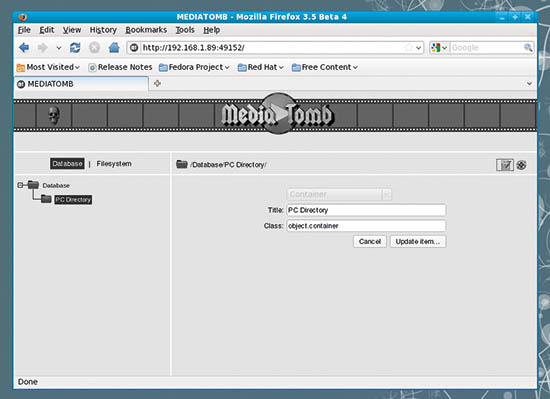Open a new tab with plus icon
This screenshot has height=399, width=550.
(157, 83)
